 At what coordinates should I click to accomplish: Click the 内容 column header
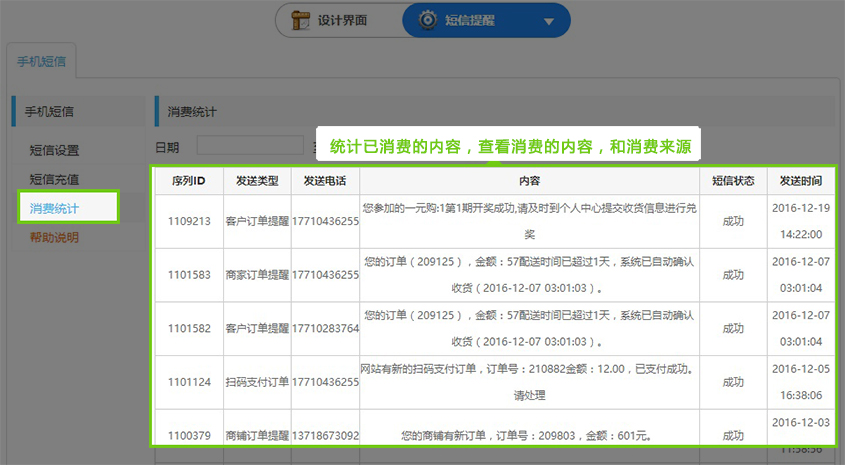pyautogui.click(x=529, y=181)
